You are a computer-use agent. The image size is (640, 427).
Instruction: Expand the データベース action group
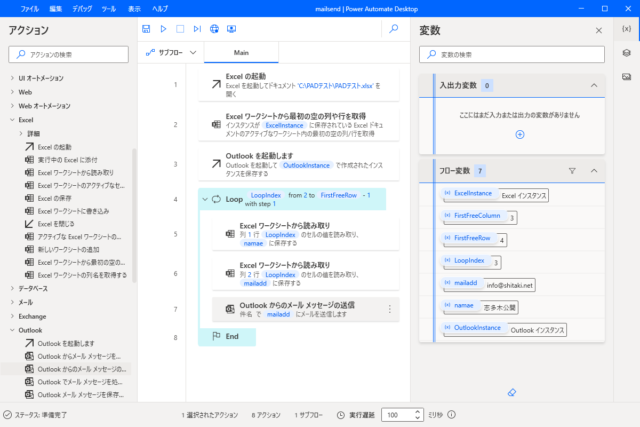[x=12, y=288]
